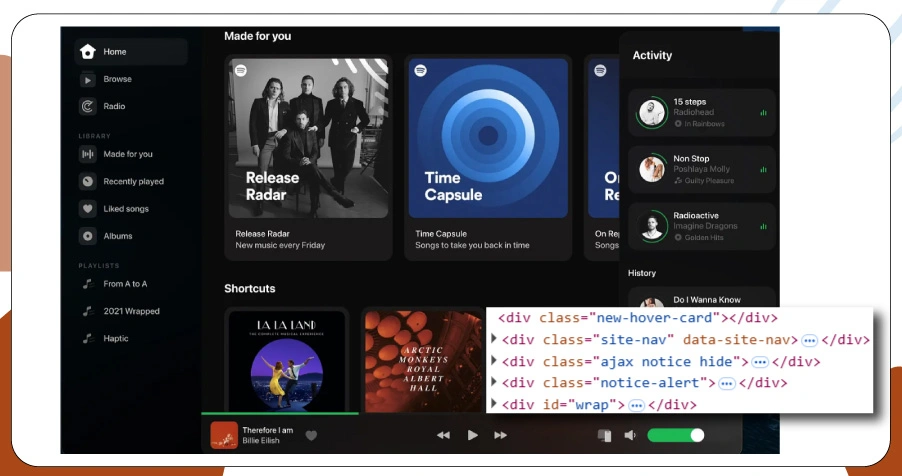Click the Radio icon in the sidebar
902x476 pixels.
coord(88,106)
